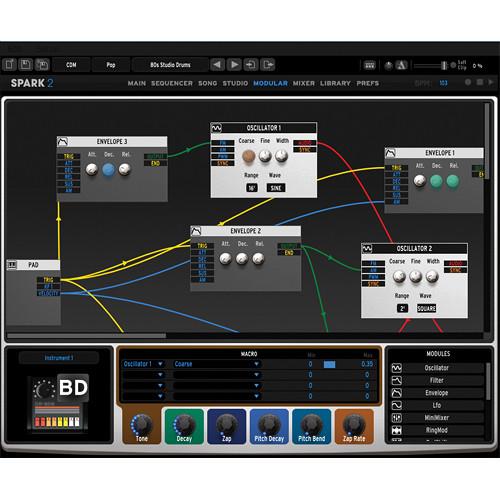
Task: Open the 16' range selector on Oscillator 1
Action: pos(252,188)
